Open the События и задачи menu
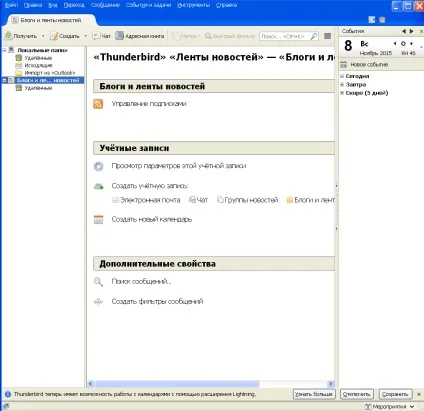424x411 pixels. coord(148,5)
